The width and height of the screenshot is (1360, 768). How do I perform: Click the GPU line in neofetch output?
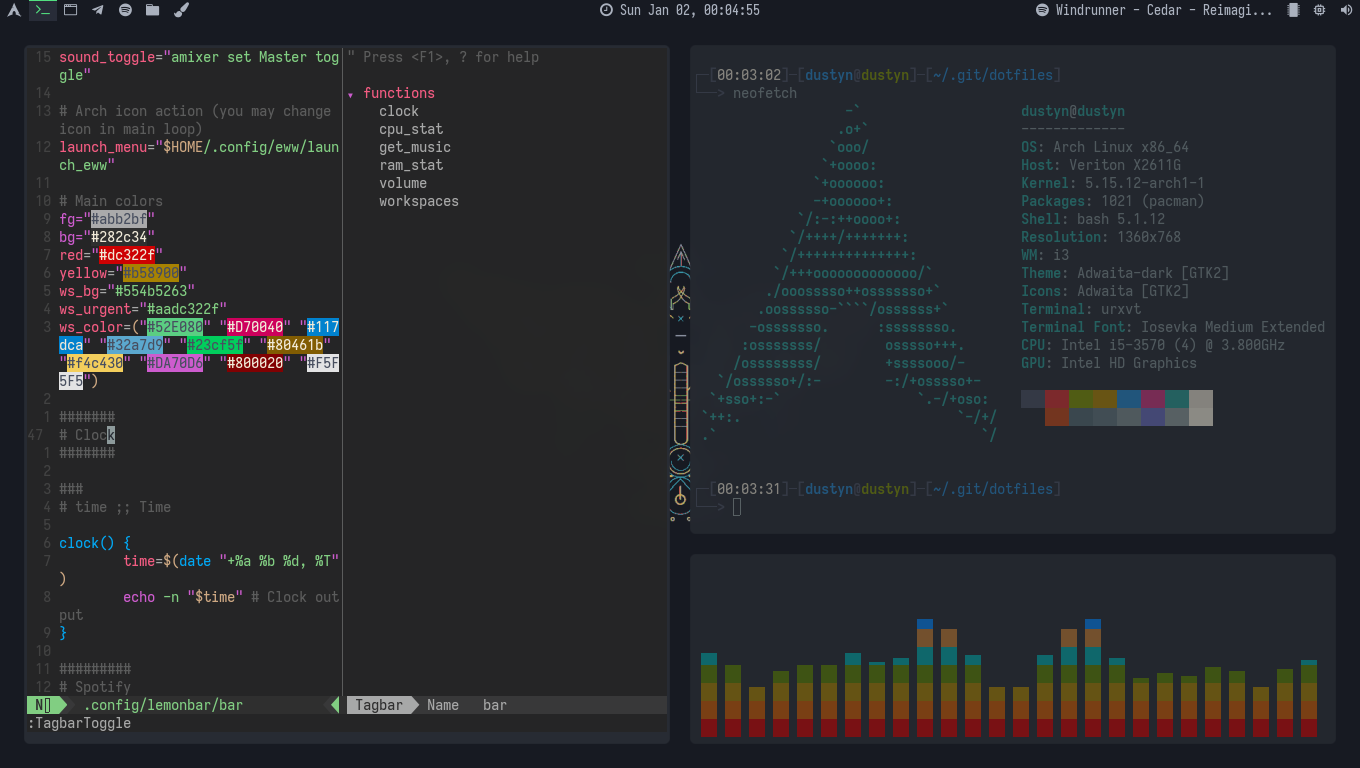[x=1109, y=363]
